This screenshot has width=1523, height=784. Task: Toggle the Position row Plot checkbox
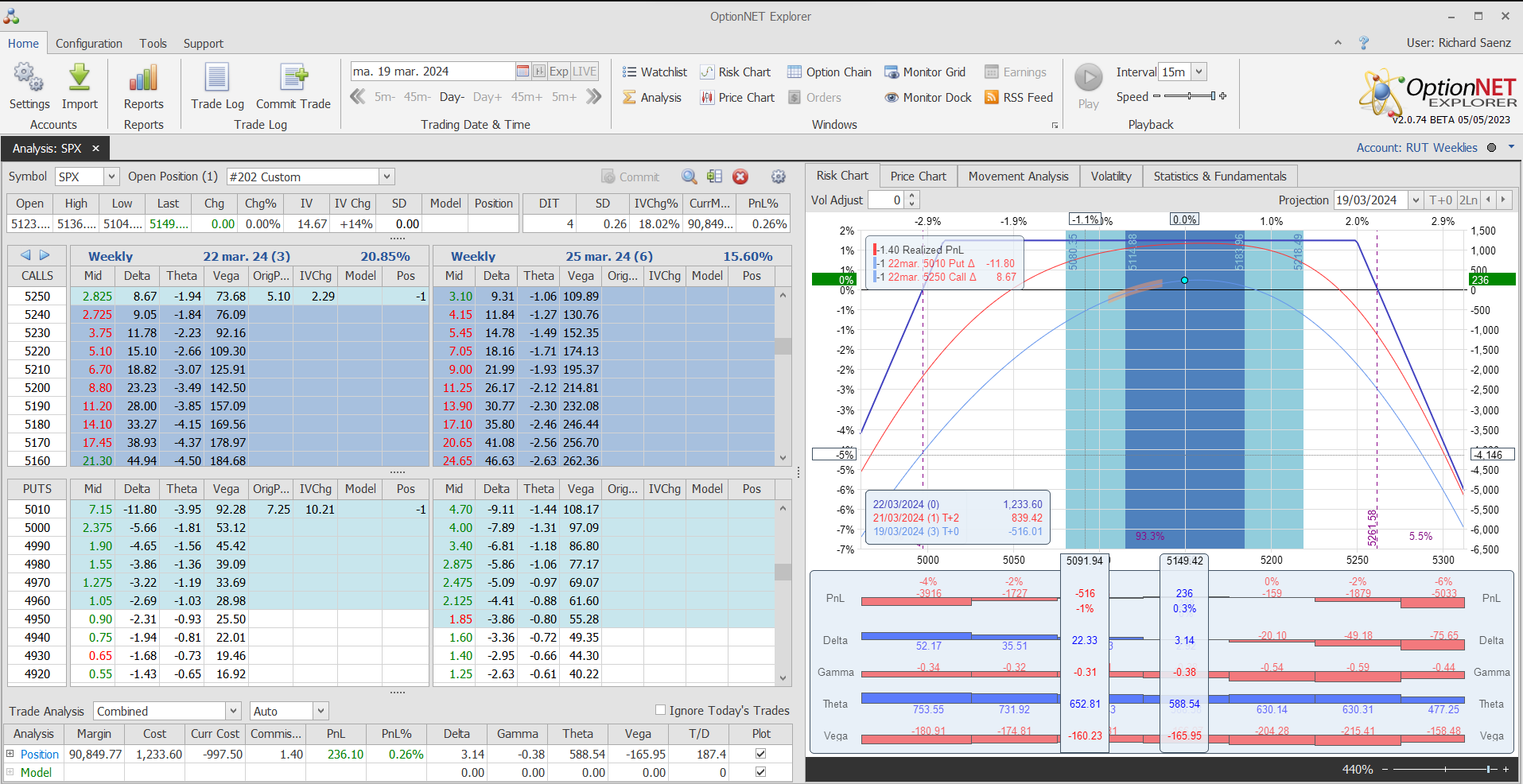coord(760,754)
